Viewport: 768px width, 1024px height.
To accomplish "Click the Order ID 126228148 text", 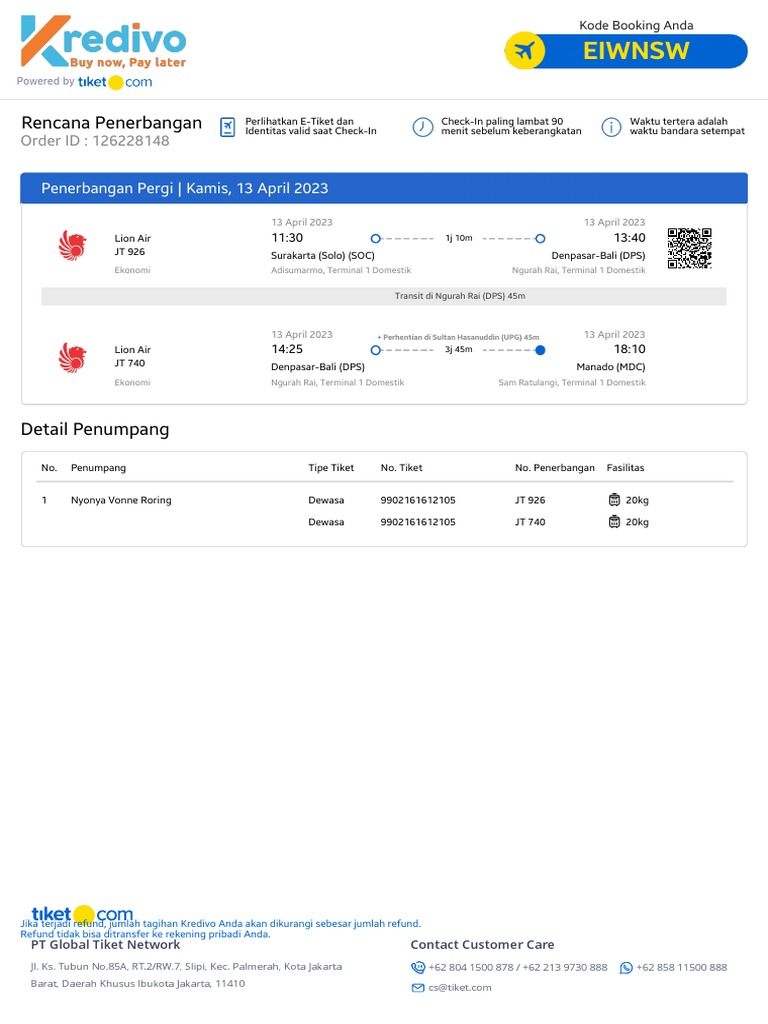I will coord(95,141).
